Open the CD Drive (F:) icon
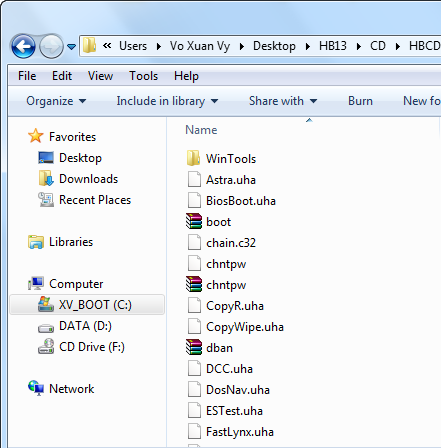 [x=46, y=347]
